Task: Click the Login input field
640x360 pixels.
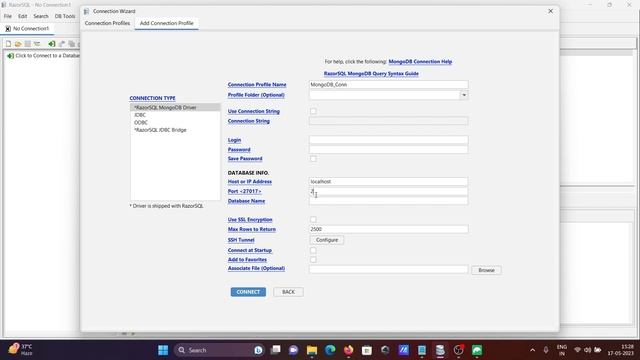Action: click(389, 140)
